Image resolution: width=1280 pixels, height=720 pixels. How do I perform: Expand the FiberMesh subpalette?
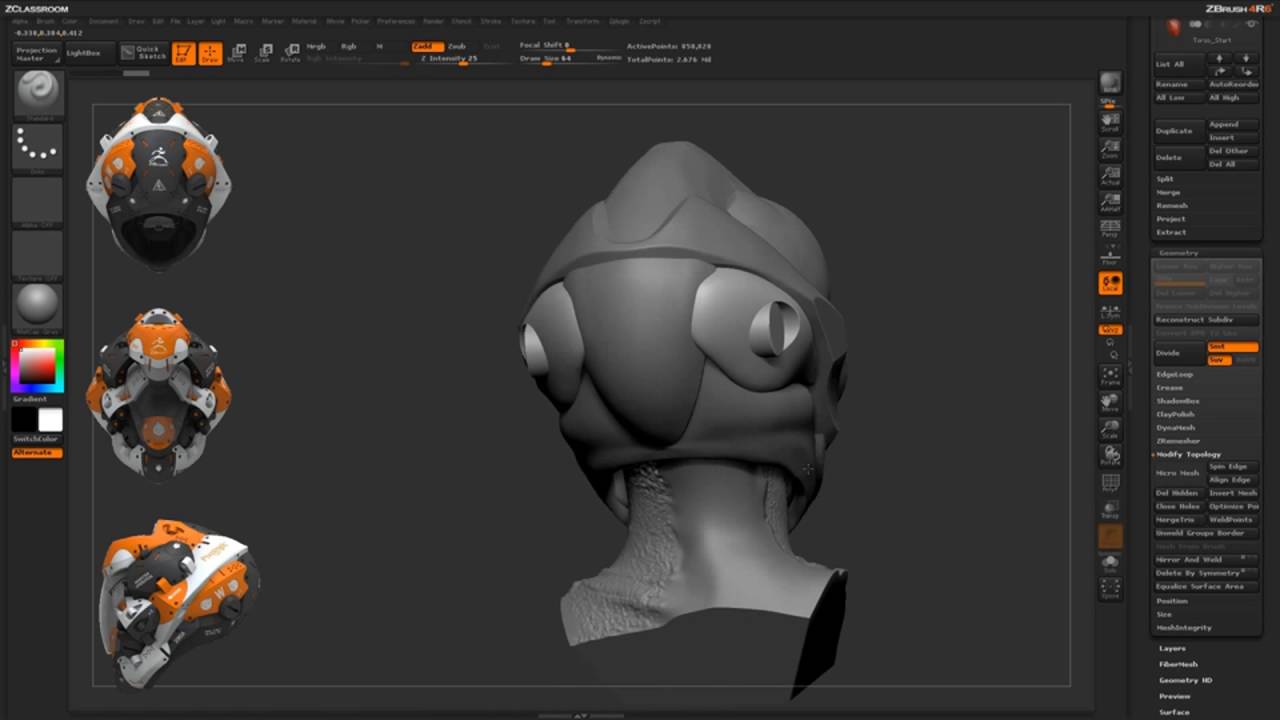[1178, 664]
